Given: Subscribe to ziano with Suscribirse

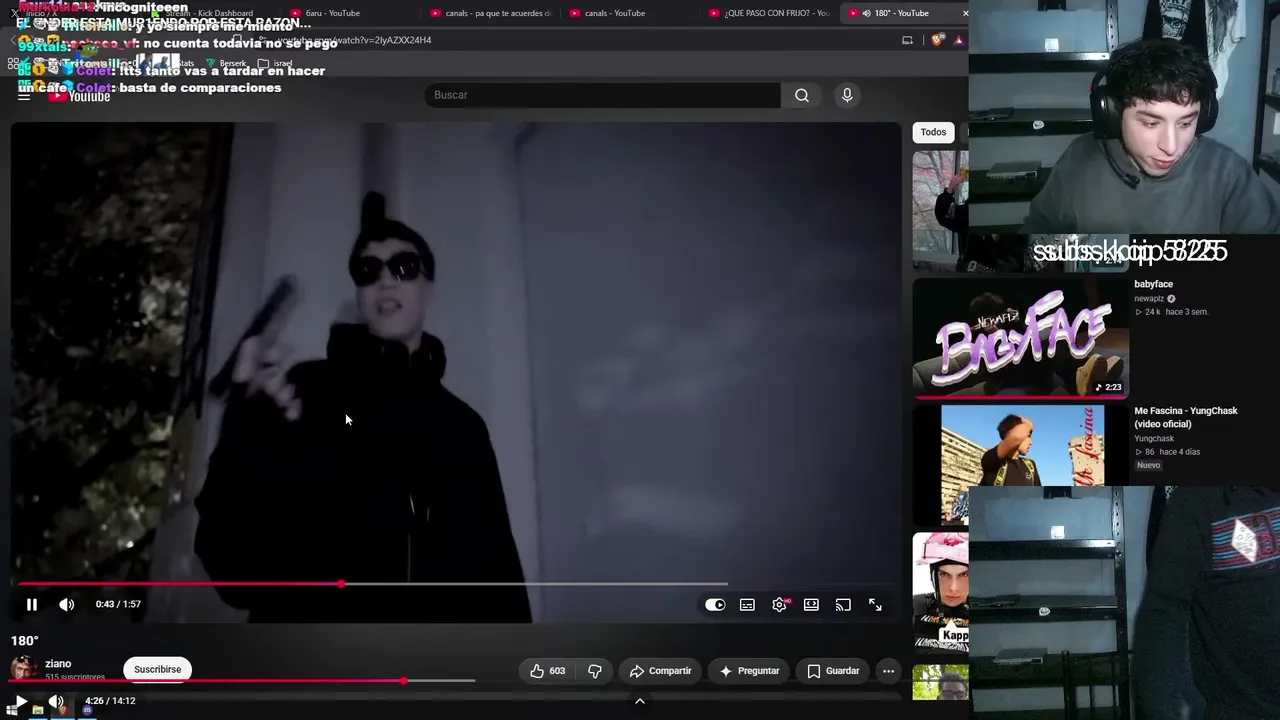Looking at the screenshot, I should 157,670.
